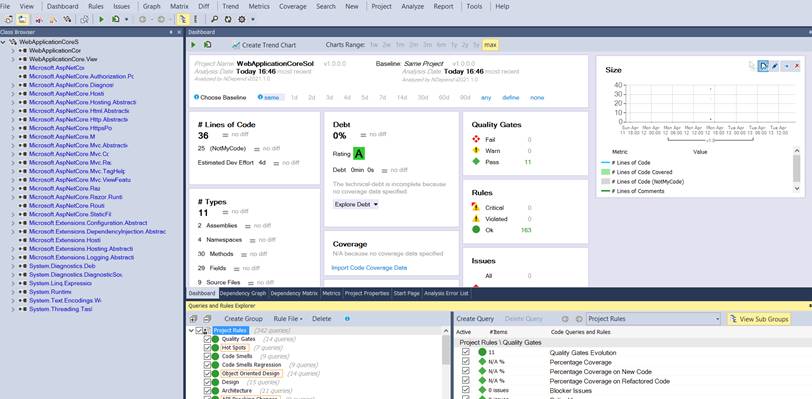812x399 pixels.
Task: Expand the System.Runtime tree node
Action: pos(13,292)
